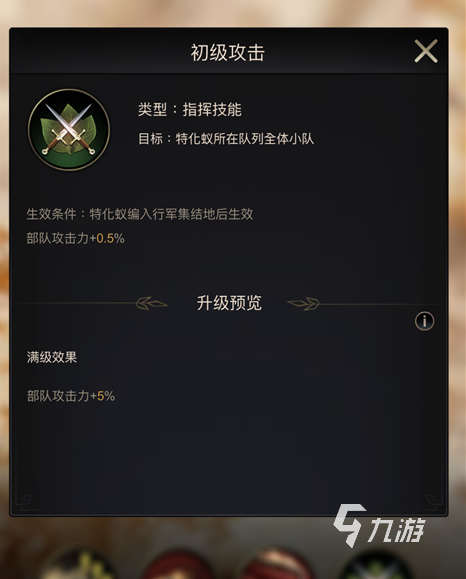The width and height of the screenshot is (466, 579).
Task: Select the blurred green crossed-swords icon at bottom
Action: pos(375,564)
